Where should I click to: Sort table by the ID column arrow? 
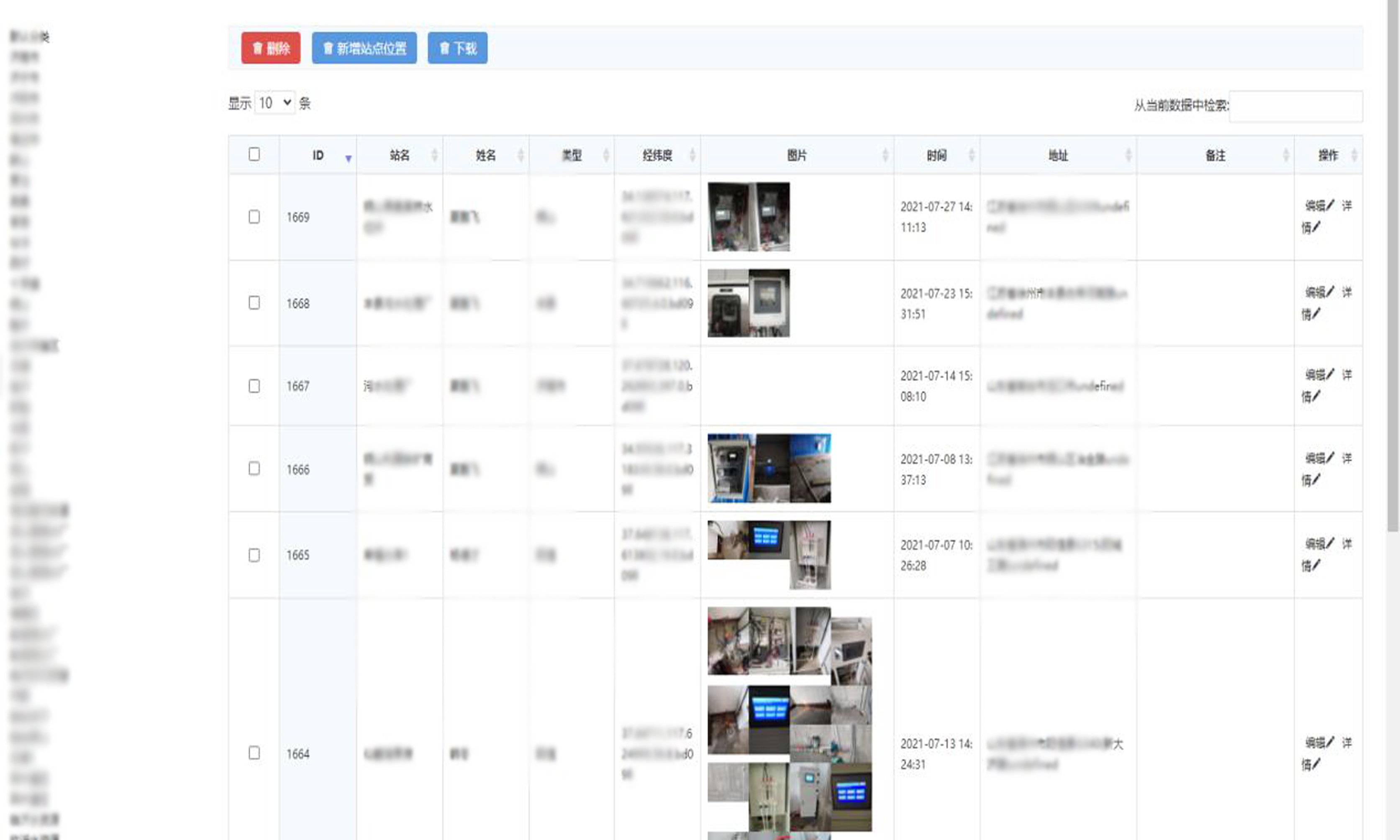pos(348,159)
